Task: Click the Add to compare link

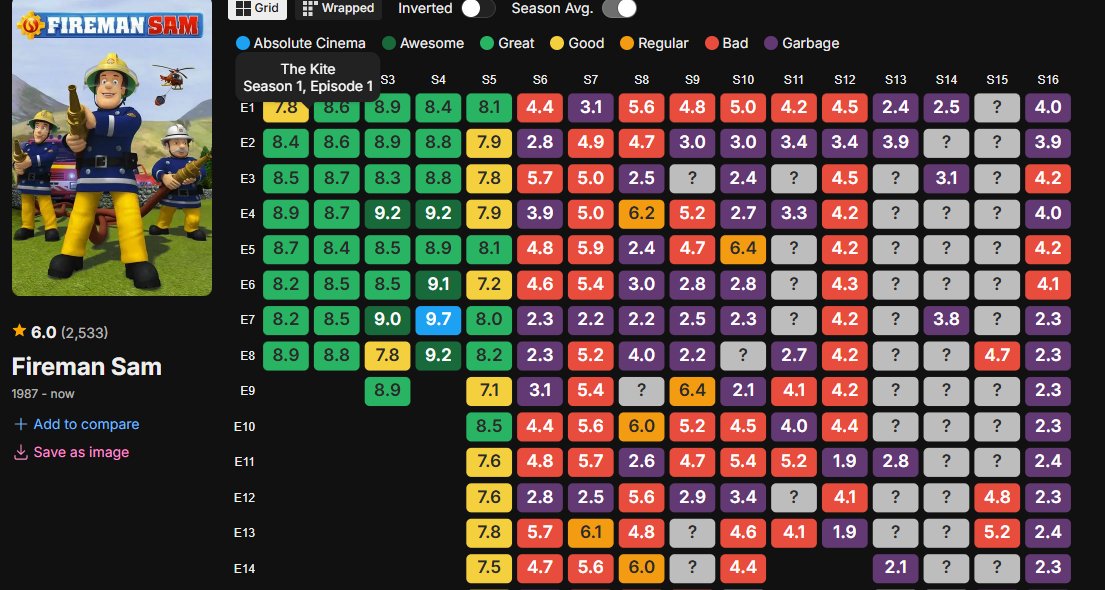Action: (76, 424)
